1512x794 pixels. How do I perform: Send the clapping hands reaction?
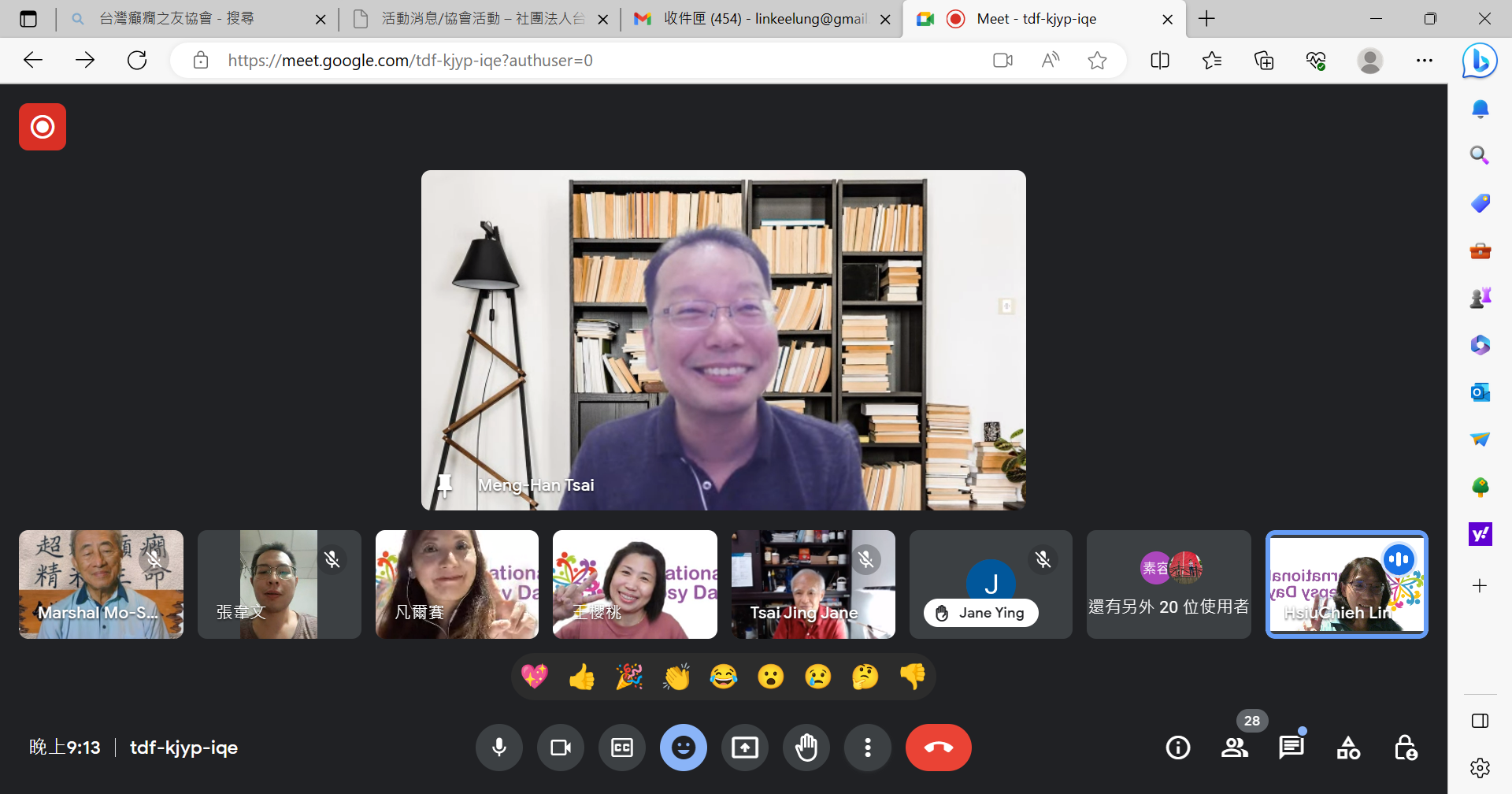click(676, 677)
